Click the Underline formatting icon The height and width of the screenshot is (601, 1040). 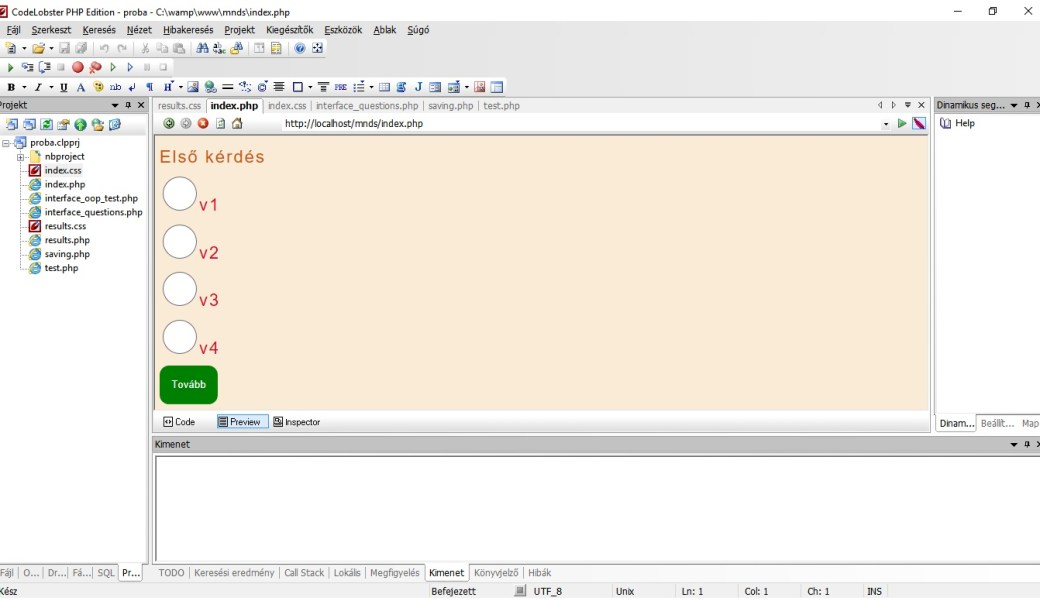pos(64,87)
